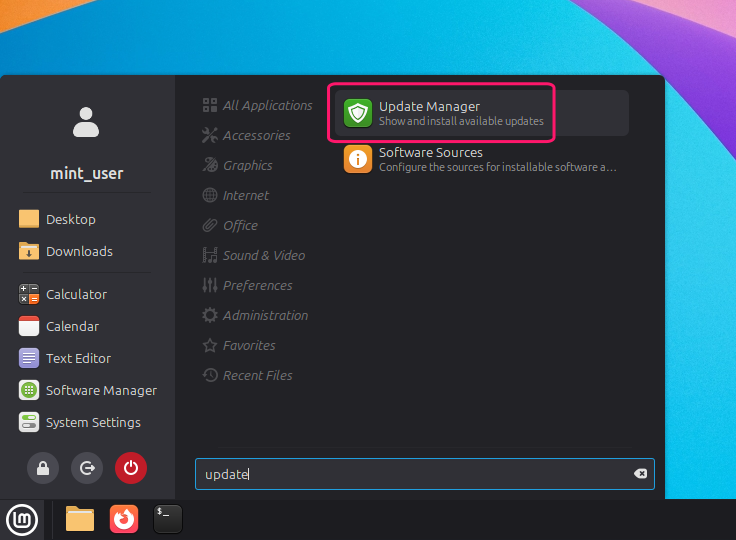This screenshot has height=540, width=736.
Task: Open the Desktop label in the sidebar
Action: (71, 219)
